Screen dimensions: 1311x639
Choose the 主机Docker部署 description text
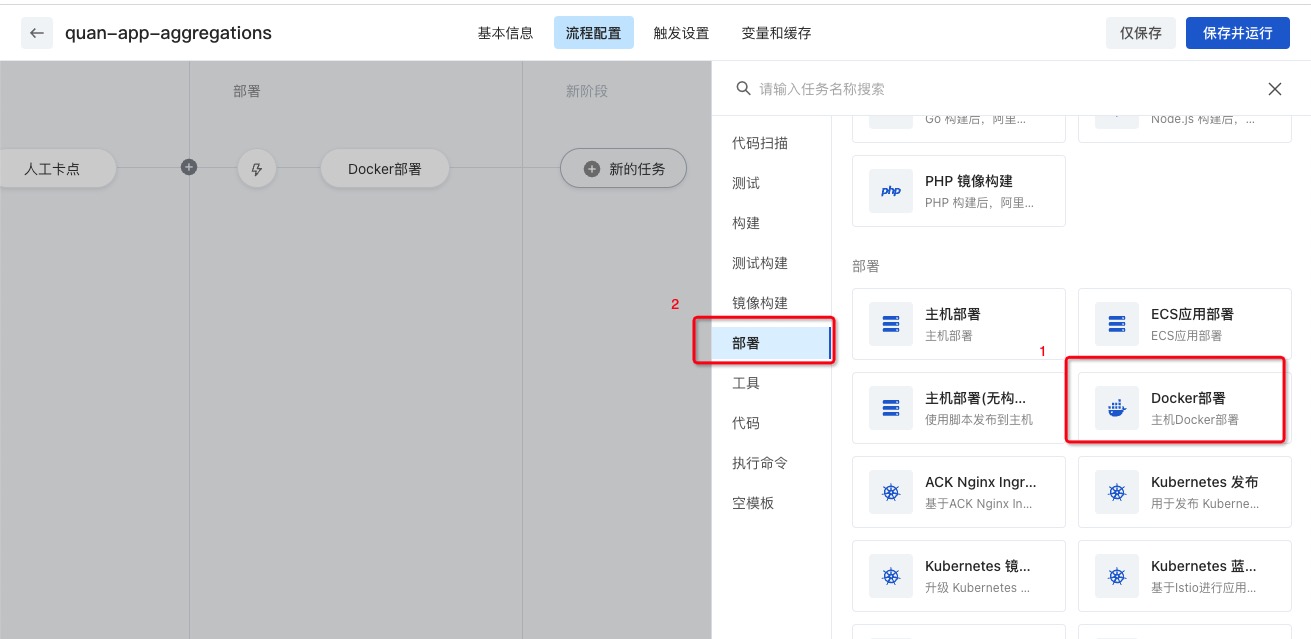click(x=1195, y=420)
